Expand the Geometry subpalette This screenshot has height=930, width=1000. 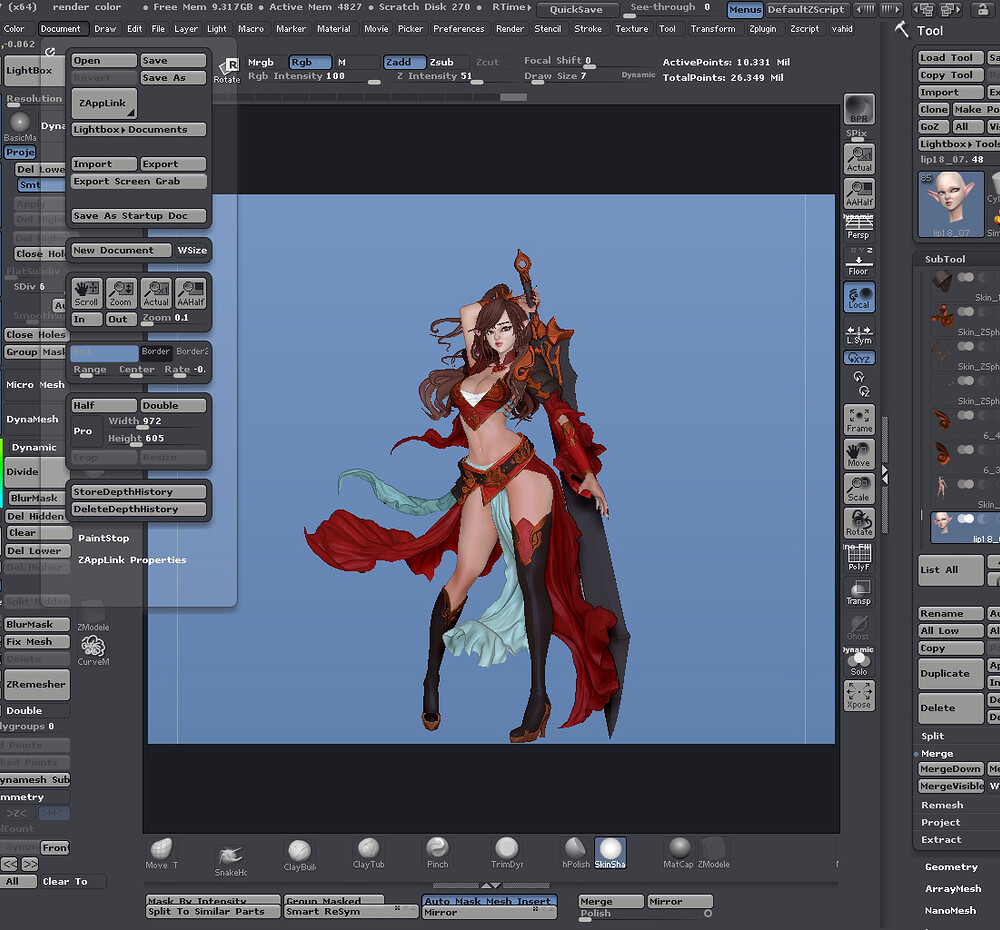(951, 867)
